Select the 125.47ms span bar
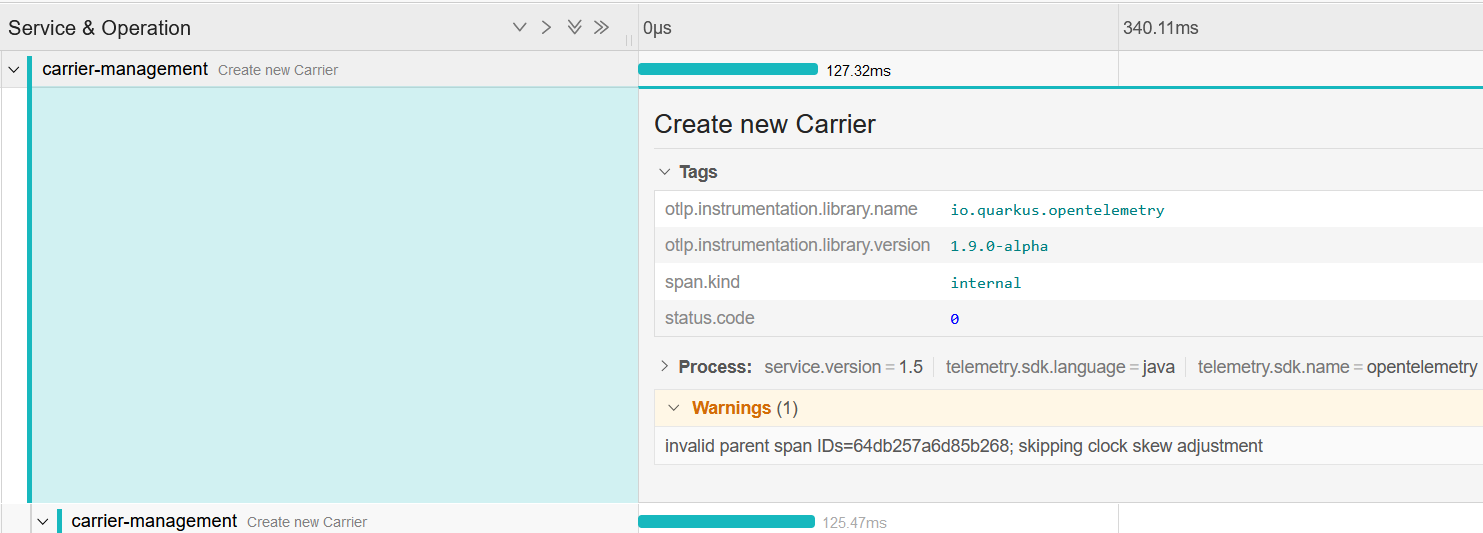The image size is (1483, 533). click(x=726, y=521)
